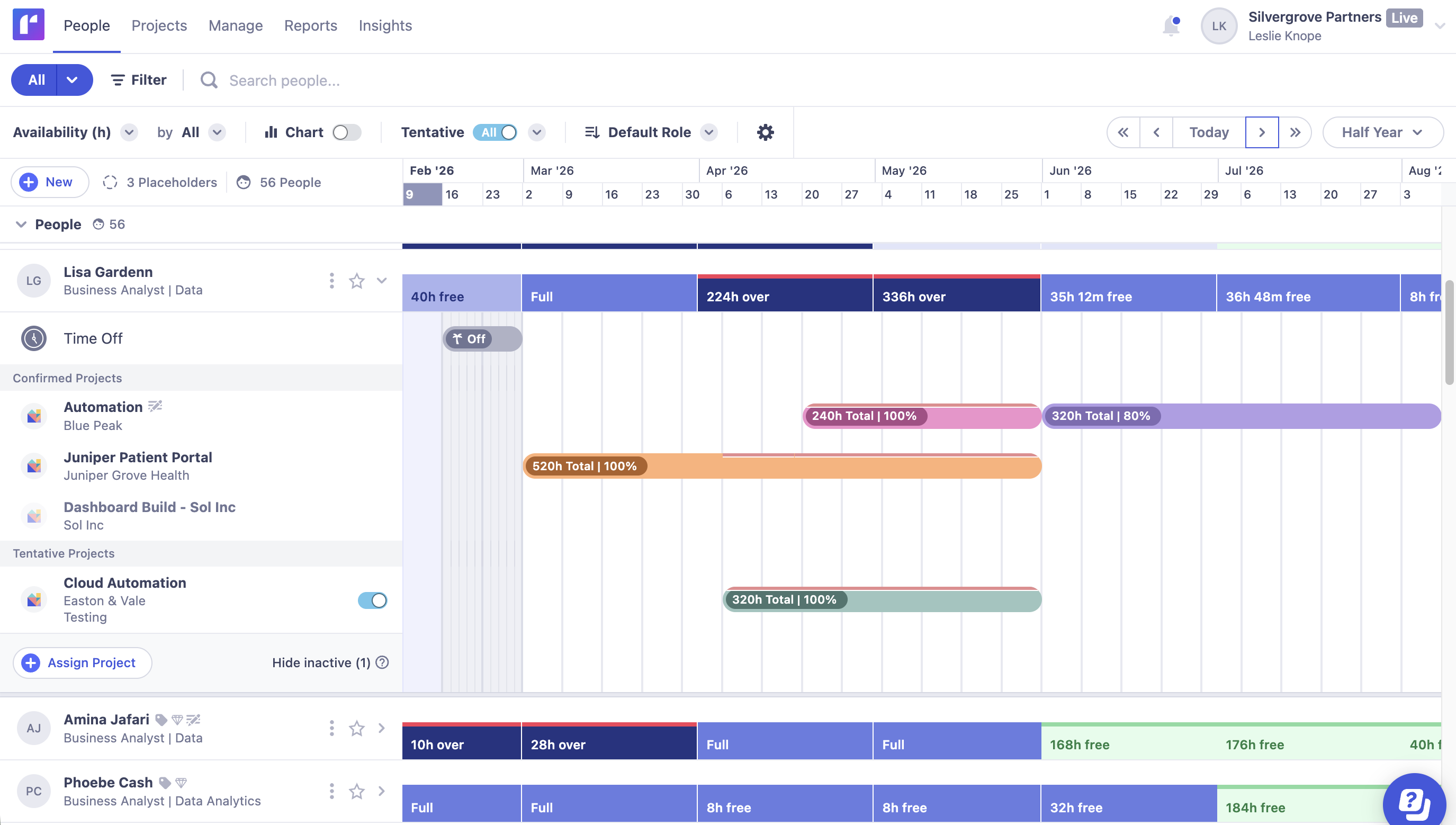This screenshot has width=1456, height=825.
Task: Click the help chat widget icon
Action: pyautogui.click(x=1414, y=801)
